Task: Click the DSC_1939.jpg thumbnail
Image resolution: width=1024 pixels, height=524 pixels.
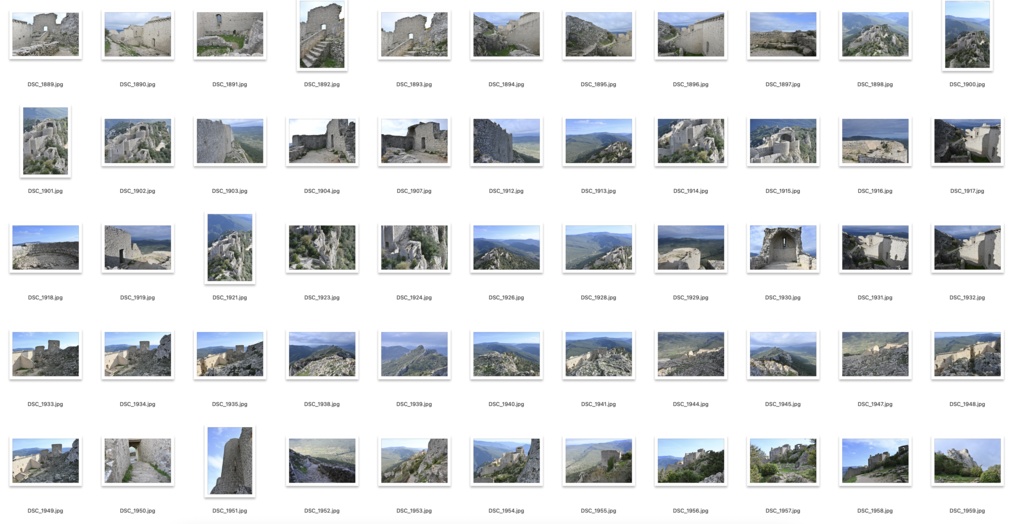Action: [414, 354]
